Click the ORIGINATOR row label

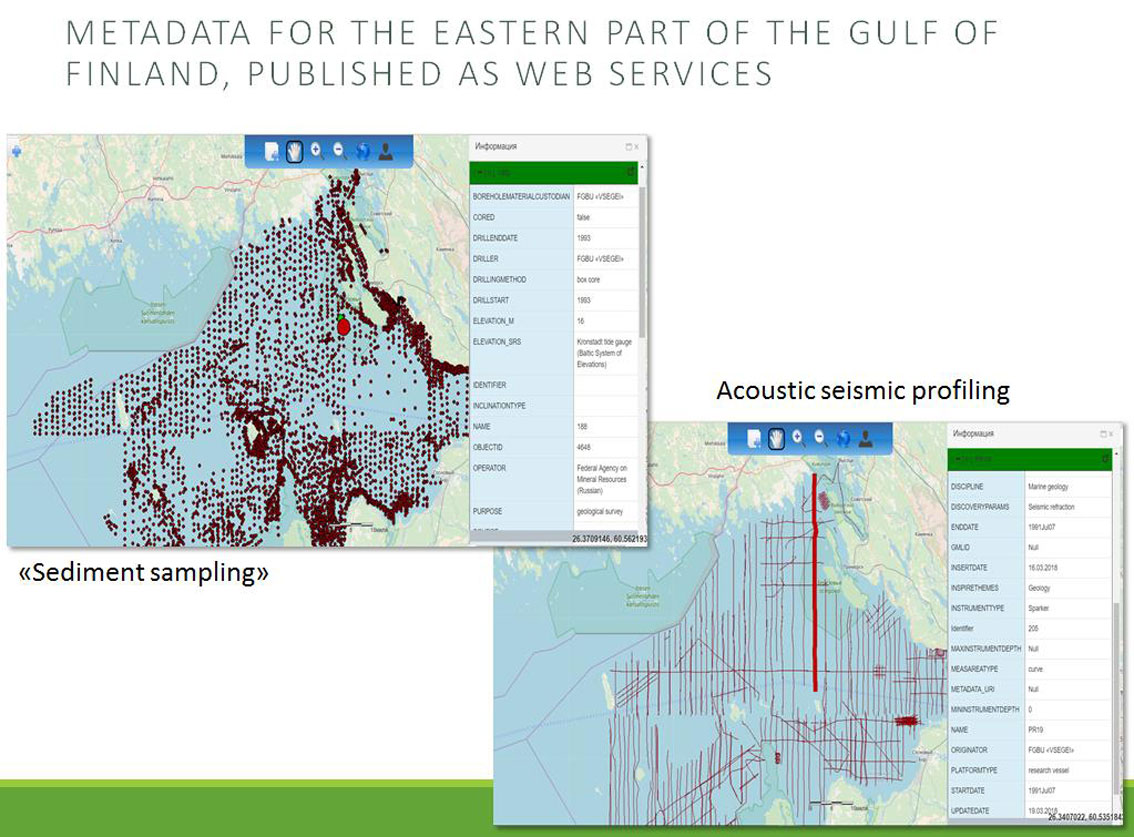[x=969, y=750]
